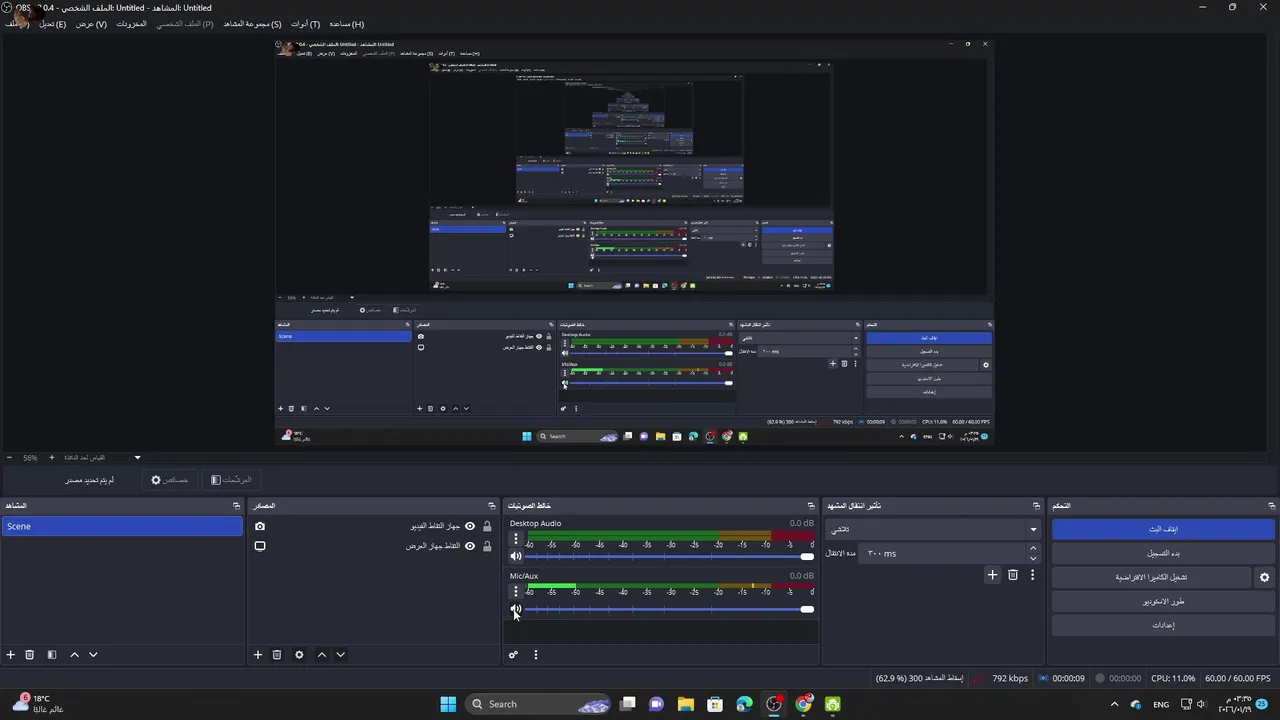Open File Explorer from taskbar

pyautogui.click(x=685, y=704)
